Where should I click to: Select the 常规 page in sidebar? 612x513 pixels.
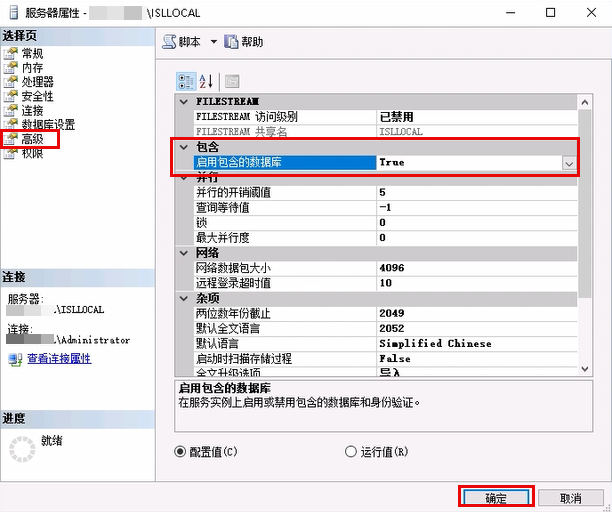32,53
